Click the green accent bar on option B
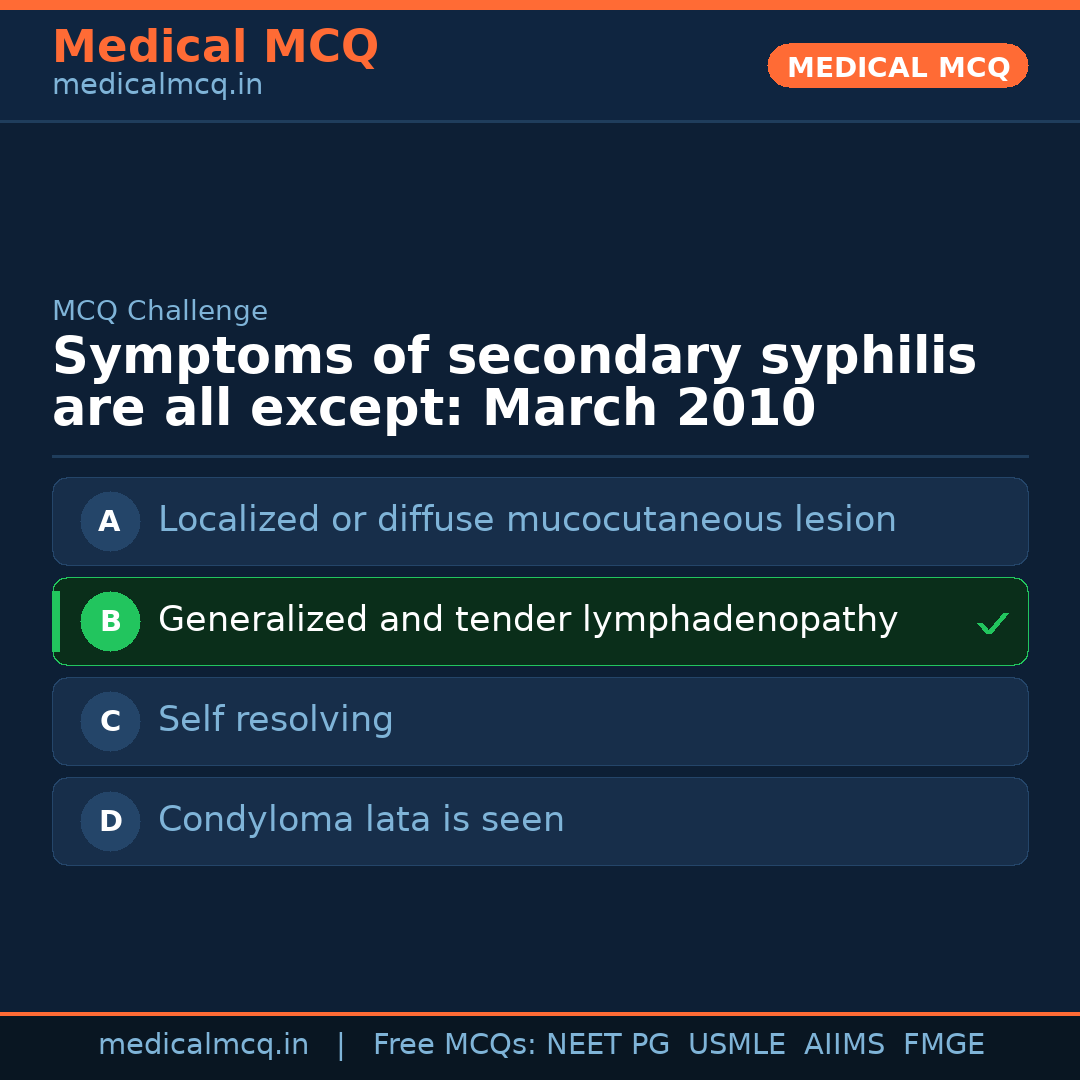 (x=56, y=621)
